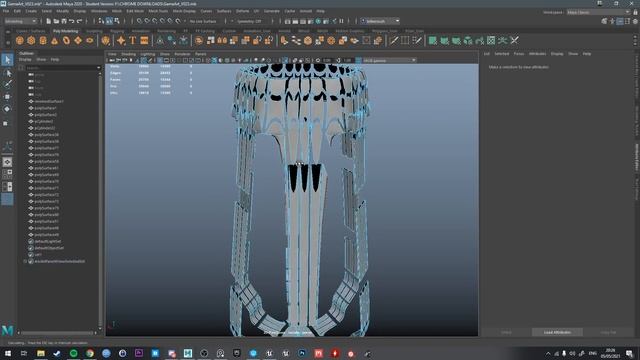This screenshot has width=640, height=360.
Task: Open the Outliner Display menu
Action: (x=25, y=60)
